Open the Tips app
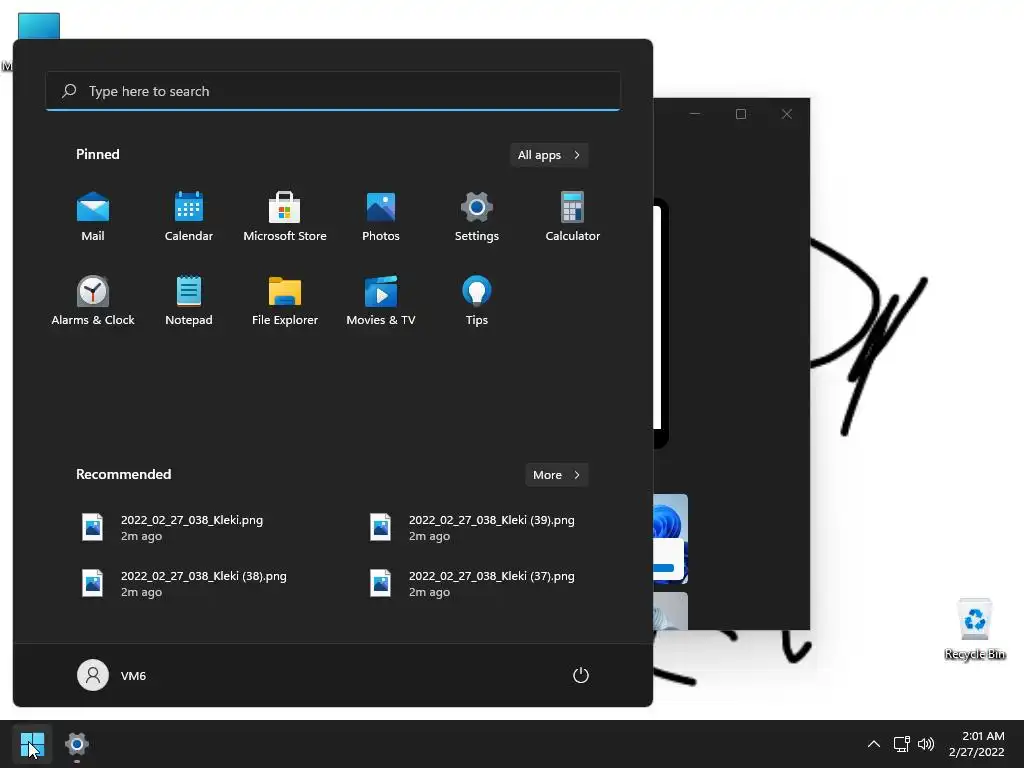The image size is (1024, 768). click(x=477, y=300)
